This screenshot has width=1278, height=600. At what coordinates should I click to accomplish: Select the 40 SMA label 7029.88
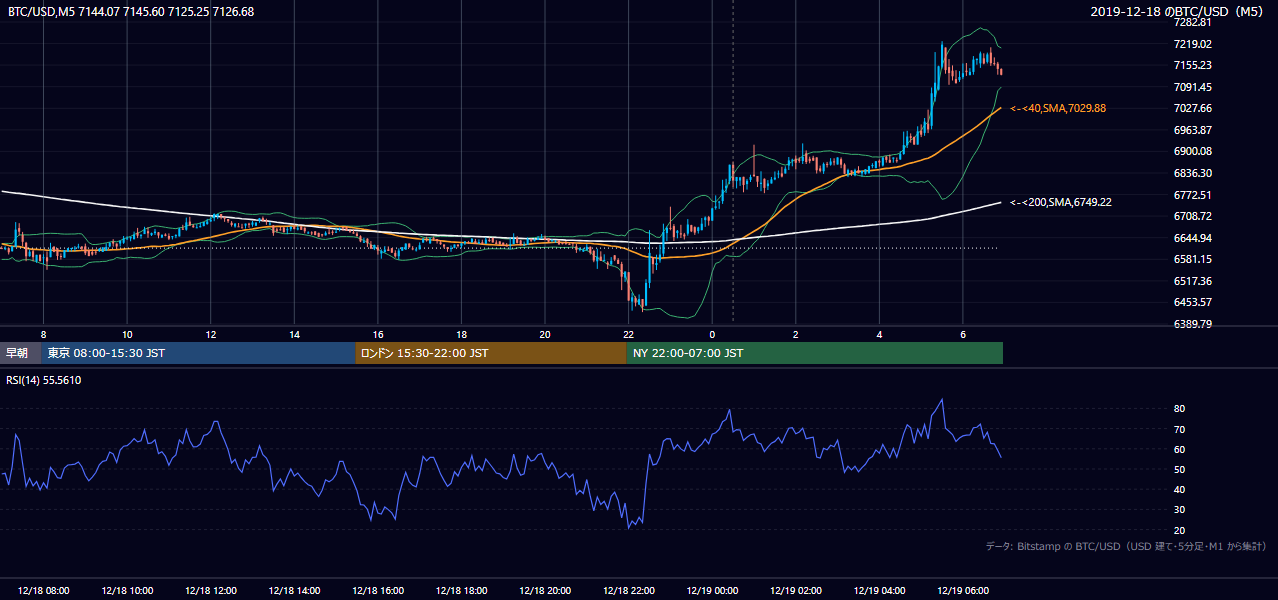[1058, 108]
